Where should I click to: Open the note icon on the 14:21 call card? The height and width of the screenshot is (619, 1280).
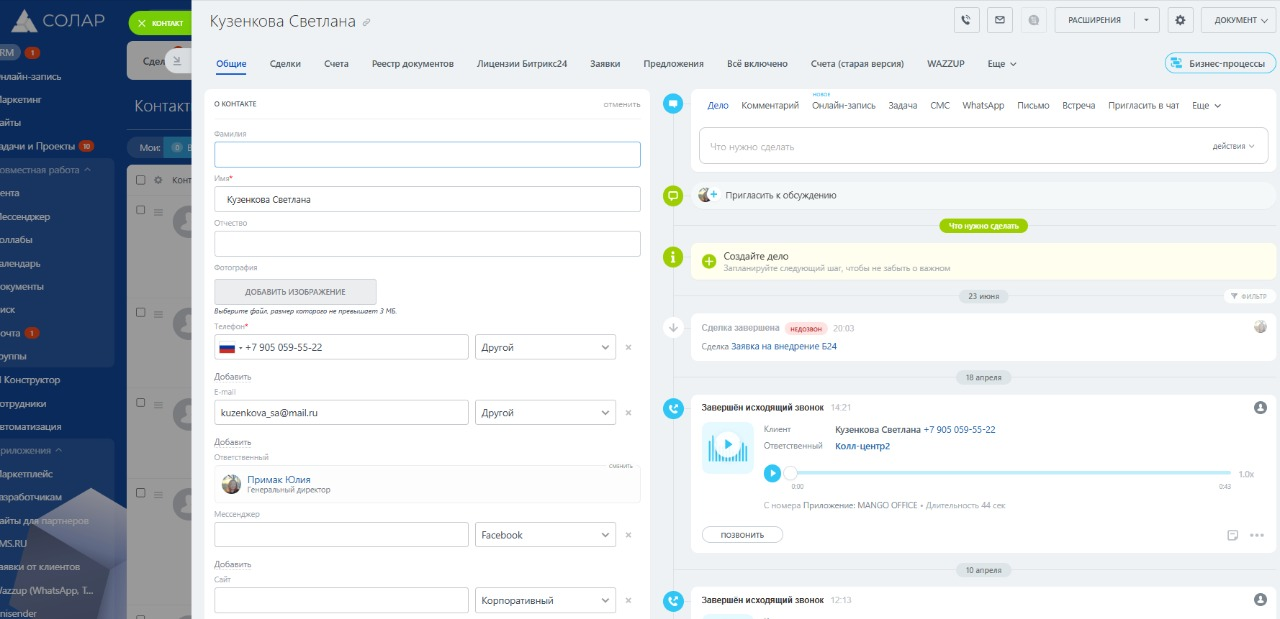point(1233,535)
